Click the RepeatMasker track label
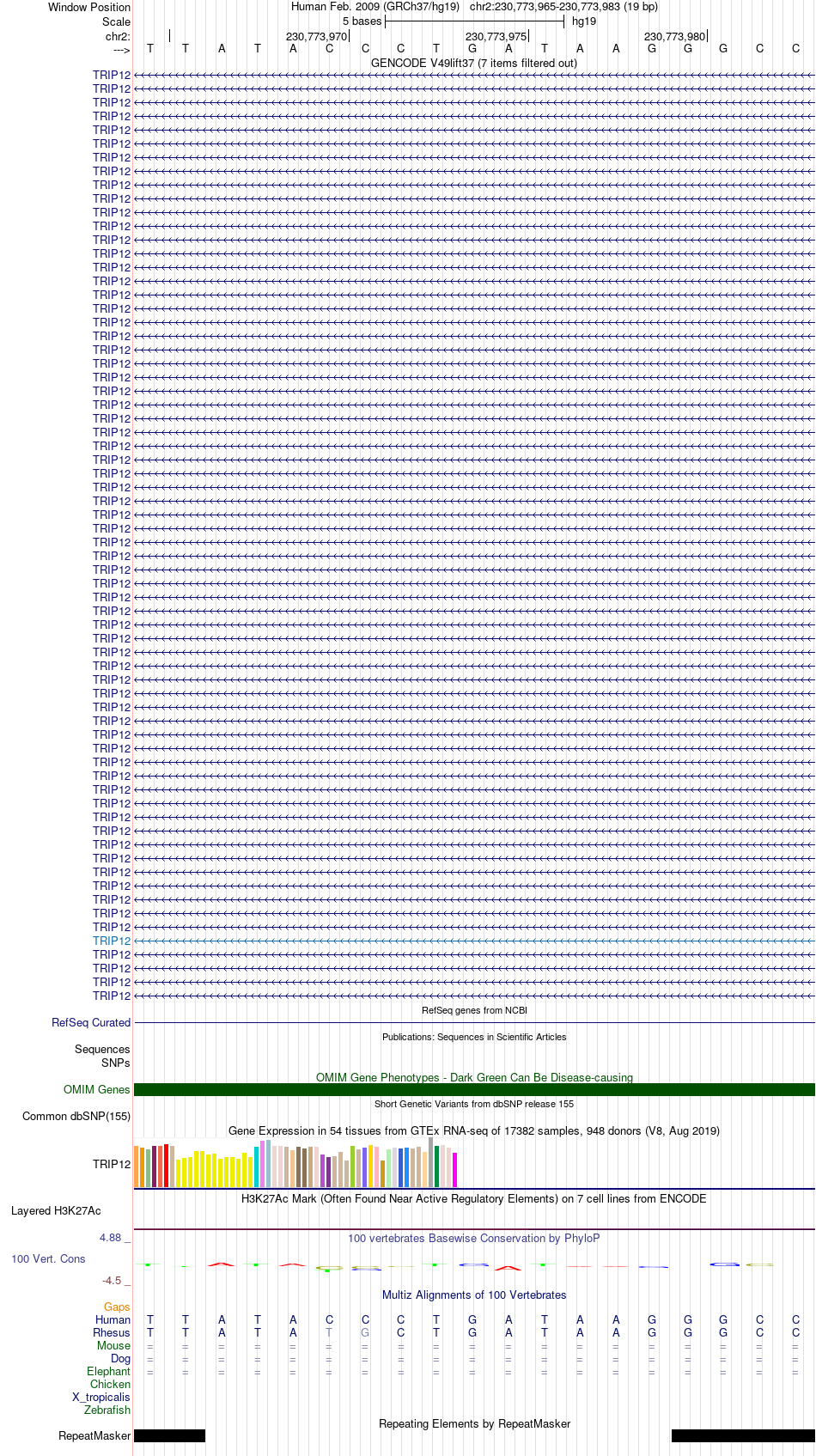Image resolution: width=816 pixels, height=1456 pixels. click(94, 1435)
